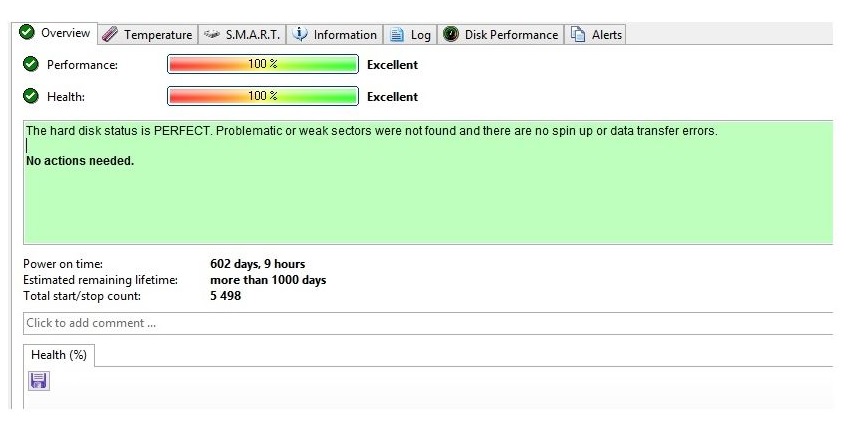Click inside the green disk status text box
The width and height of the screenshot is (848, 432).
pos(430,200)
